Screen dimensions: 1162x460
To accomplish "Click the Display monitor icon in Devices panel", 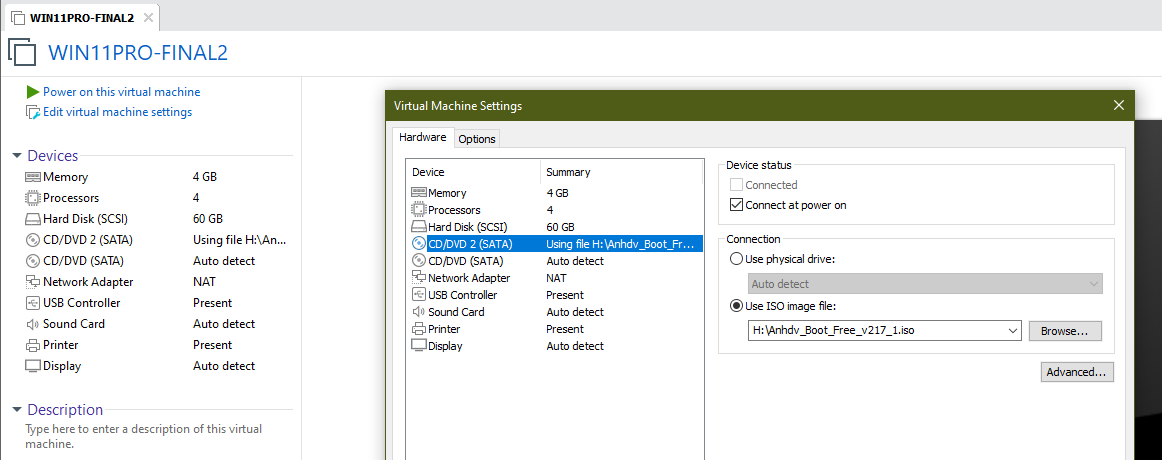I will [33, 366].
